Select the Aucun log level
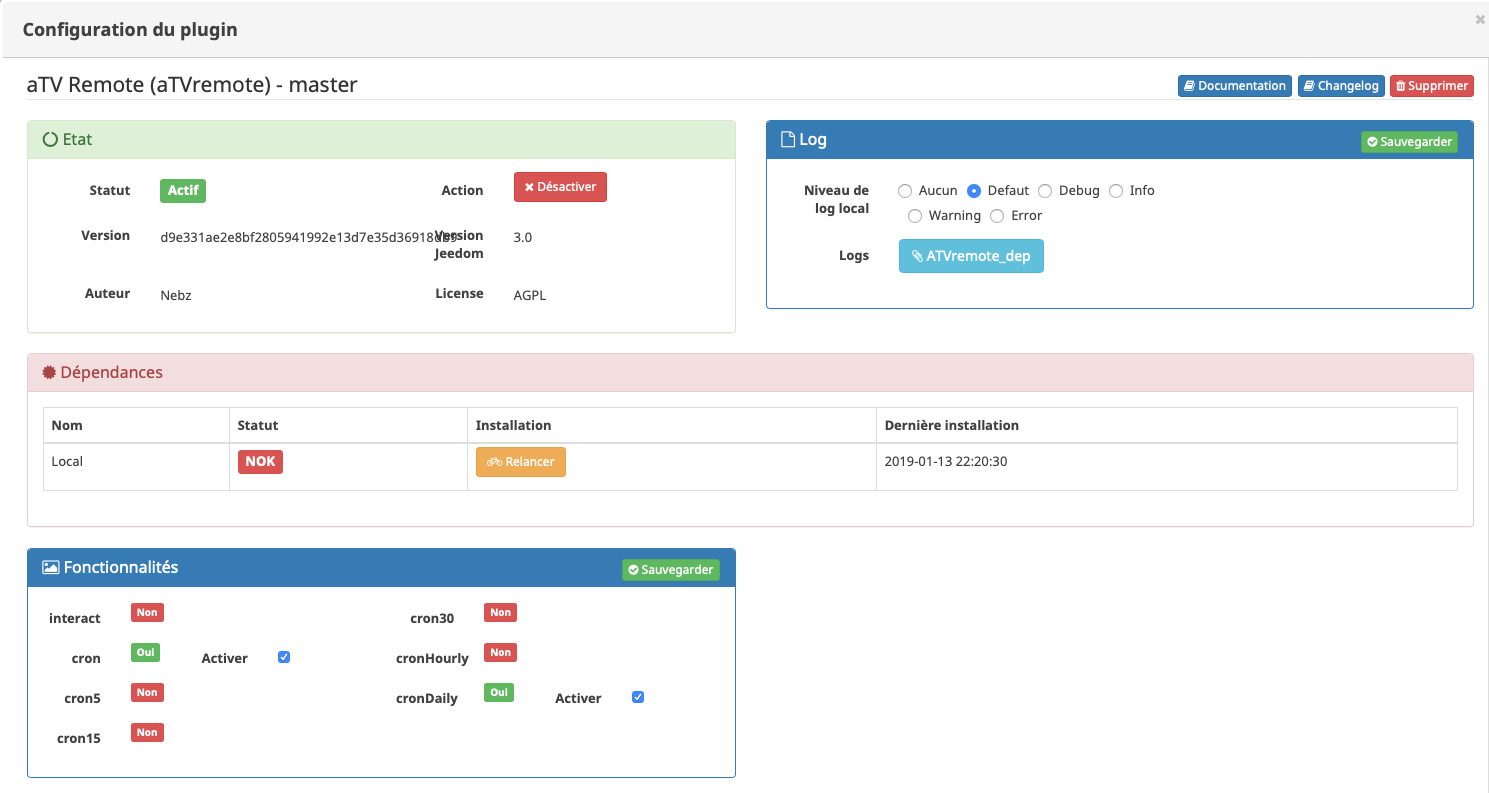The height and width of the screenshot is (793, 1489). [x=905, y=191]
